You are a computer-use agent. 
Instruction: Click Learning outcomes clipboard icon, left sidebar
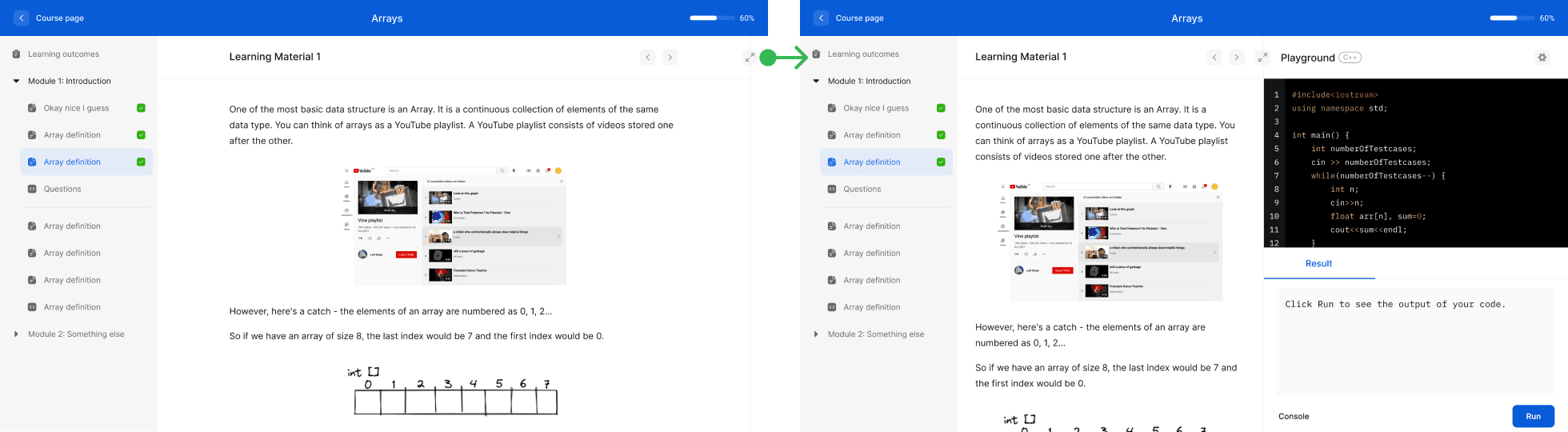(x=16, y=54)
